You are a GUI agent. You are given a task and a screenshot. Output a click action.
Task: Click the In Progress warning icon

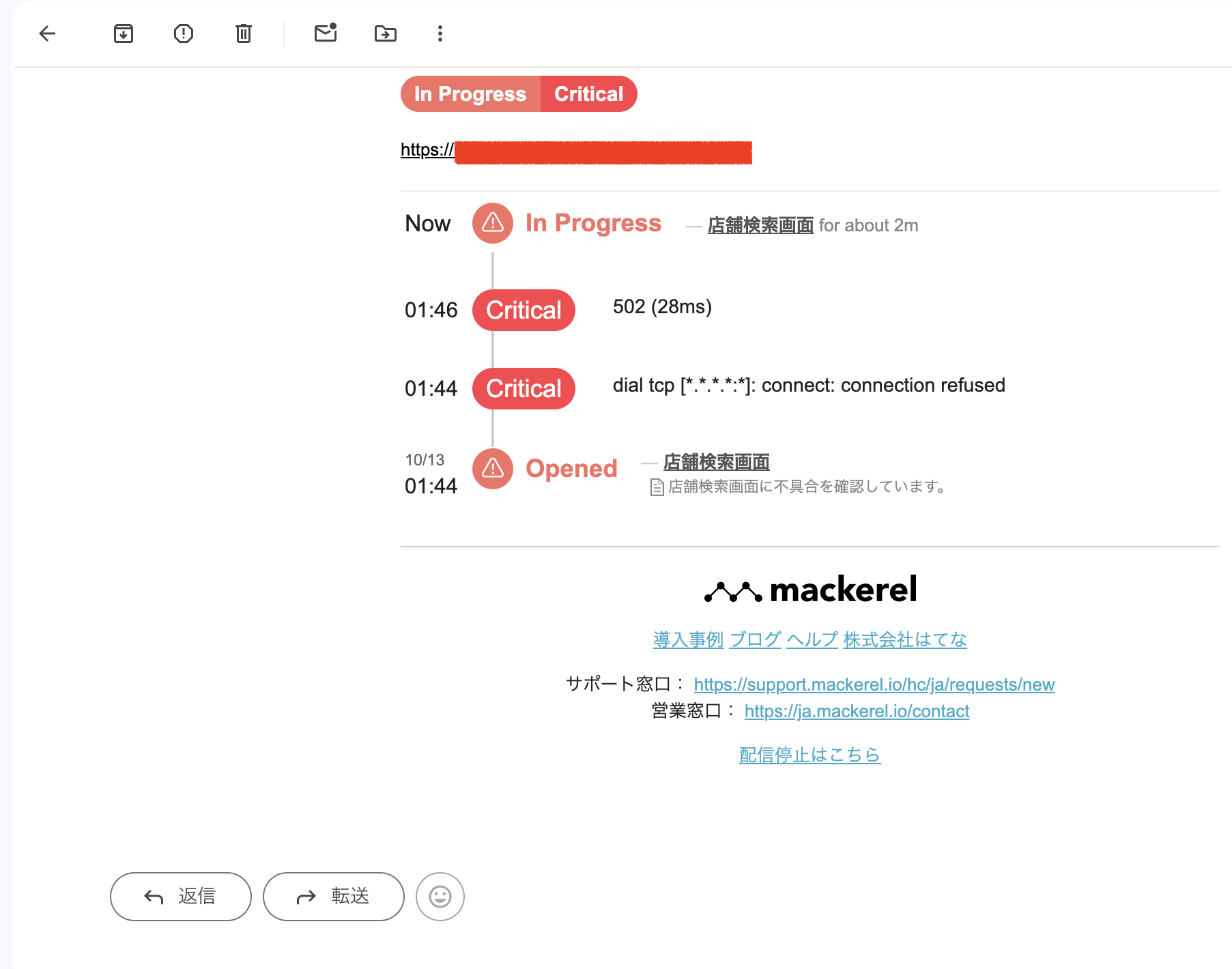[x=492, y=222]
